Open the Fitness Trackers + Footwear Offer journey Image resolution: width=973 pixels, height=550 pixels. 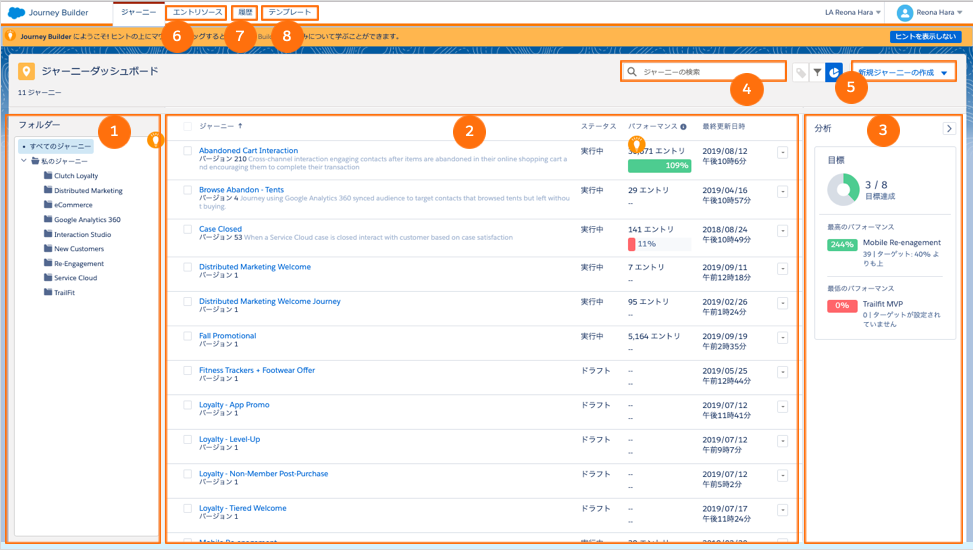pyautogui.click(x=257, y=370)
